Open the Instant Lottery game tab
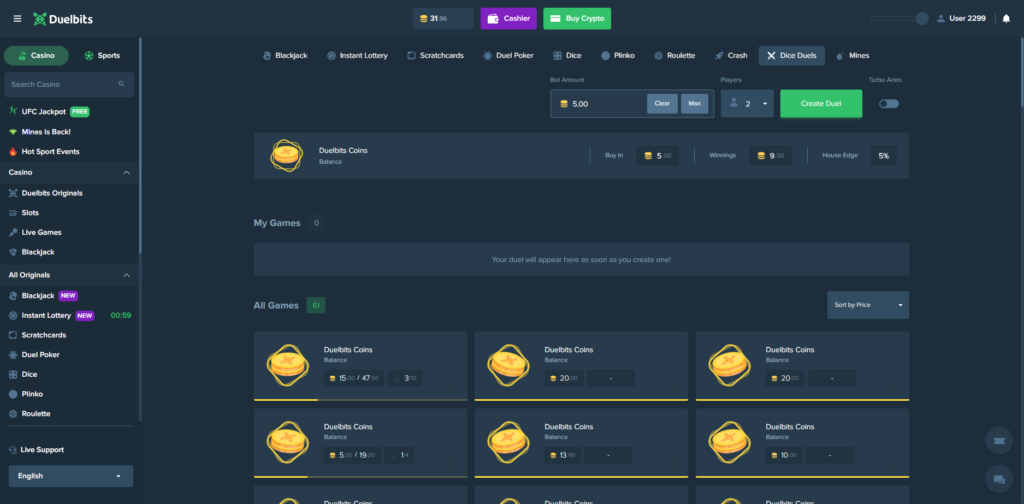Screen dimensions: 1024x504 pos(357,55)
